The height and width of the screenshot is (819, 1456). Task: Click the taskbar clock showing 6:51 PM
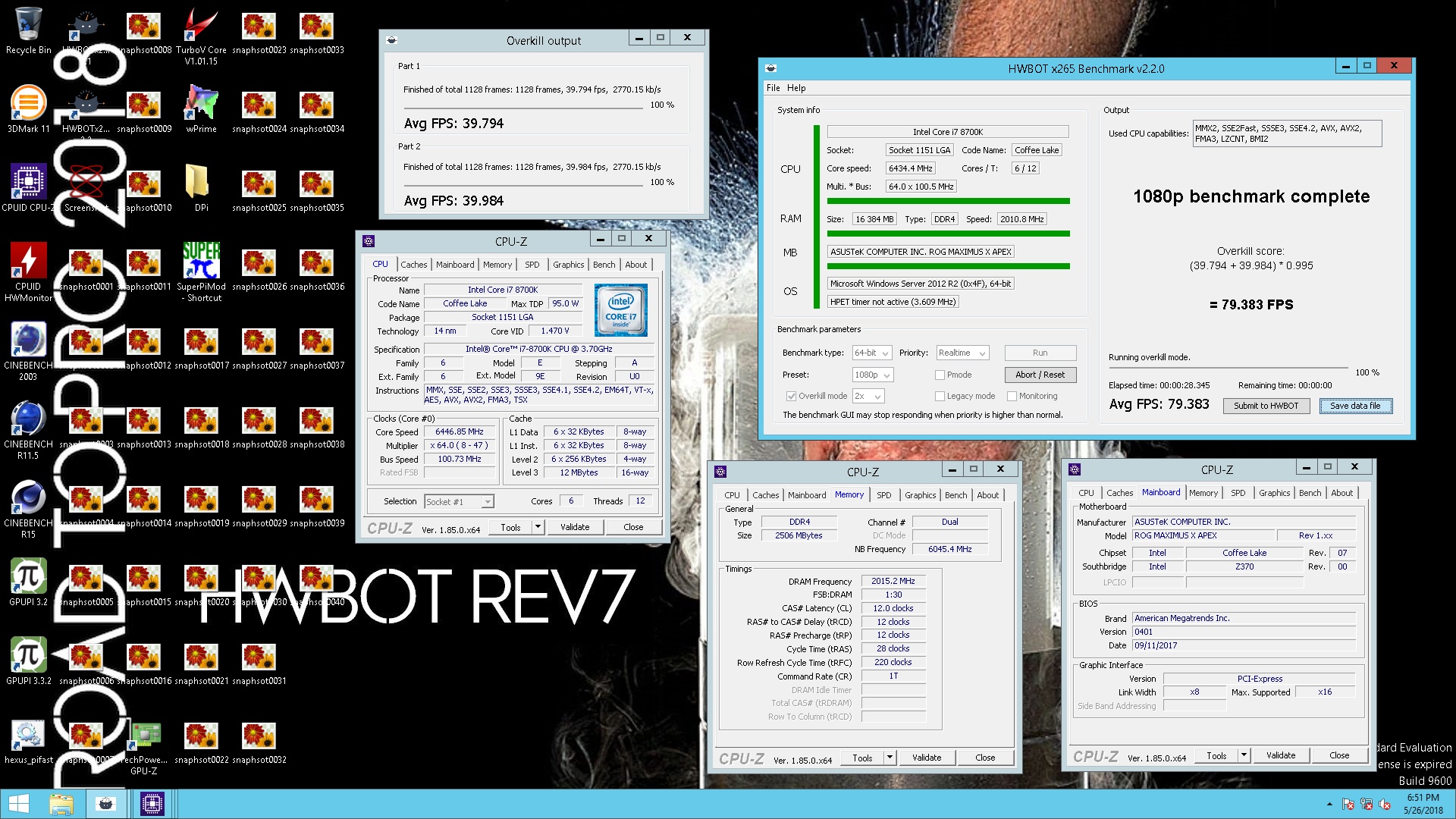1423,804
